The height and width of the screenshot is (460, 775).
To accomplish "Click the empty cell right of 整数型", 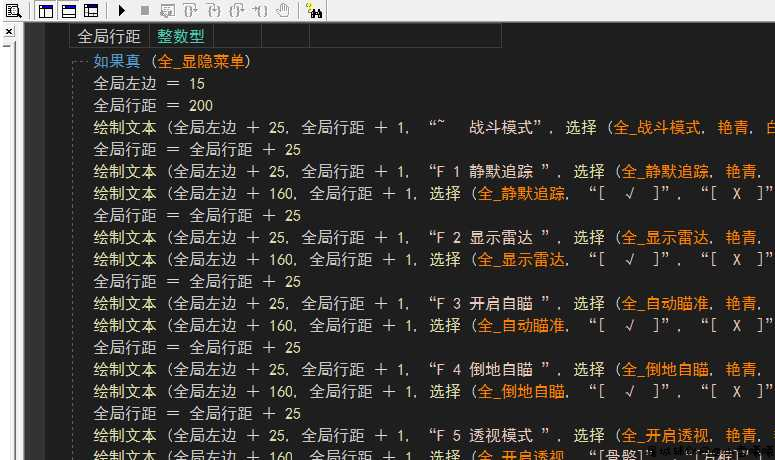I will click(237, 36).
